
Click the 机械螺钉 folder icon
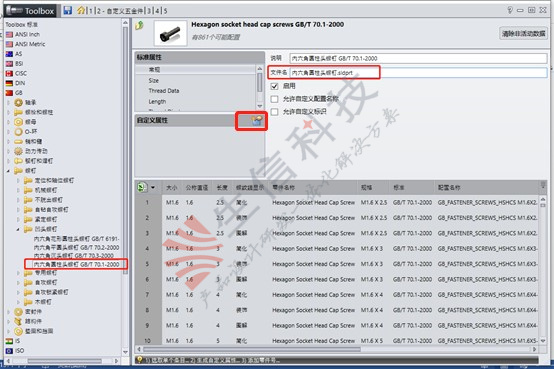click(28, 190)
